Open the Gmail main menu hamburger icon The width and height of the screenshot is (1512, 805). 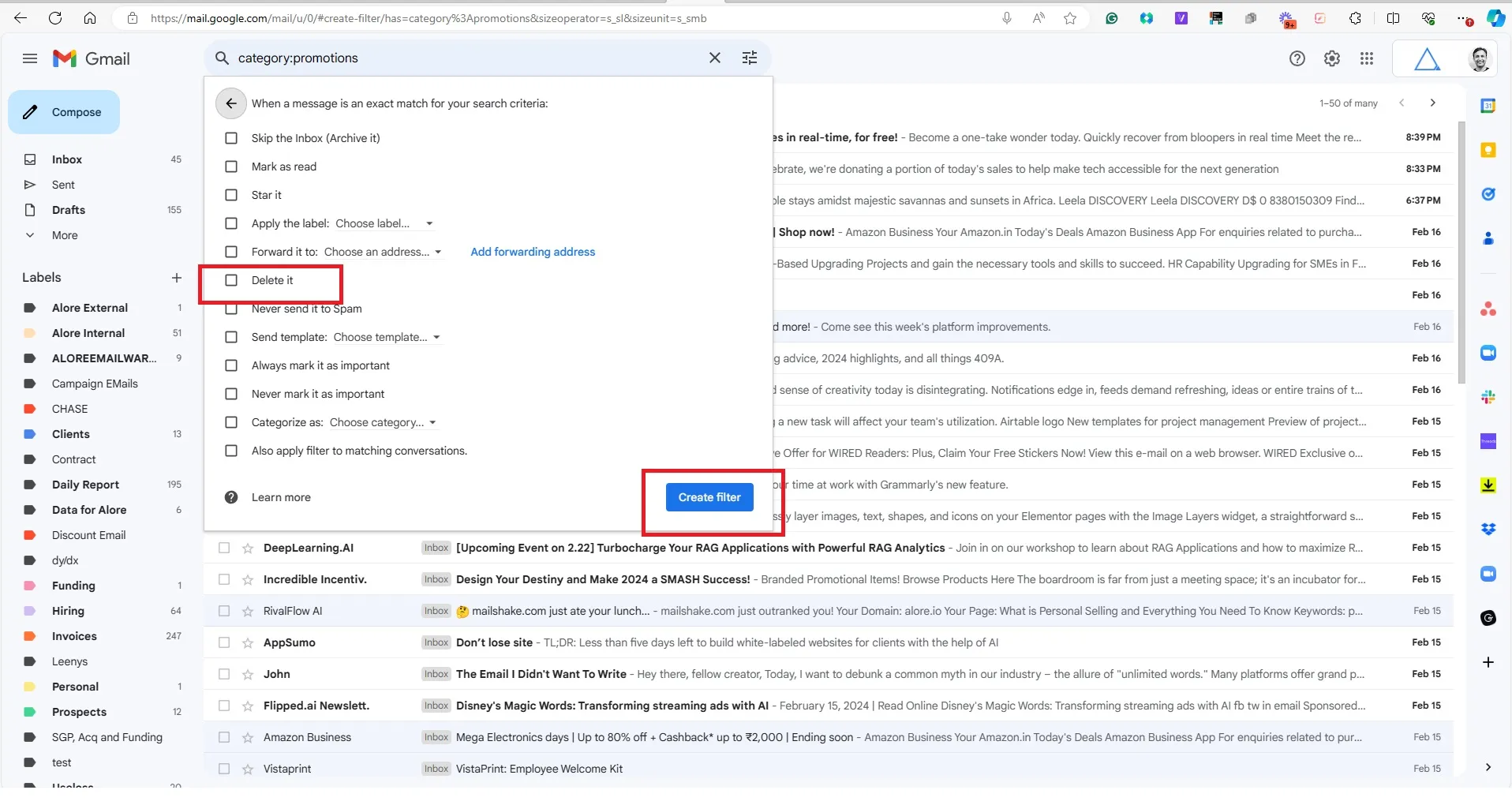pos(30,58)
